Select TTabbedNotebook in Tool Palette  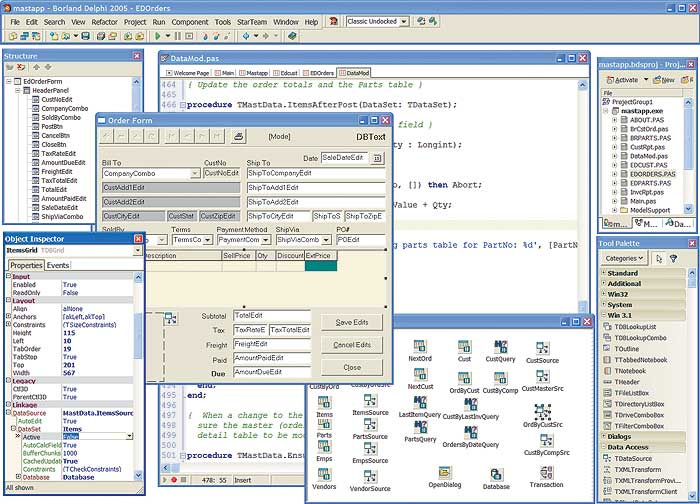coord(641,360)
